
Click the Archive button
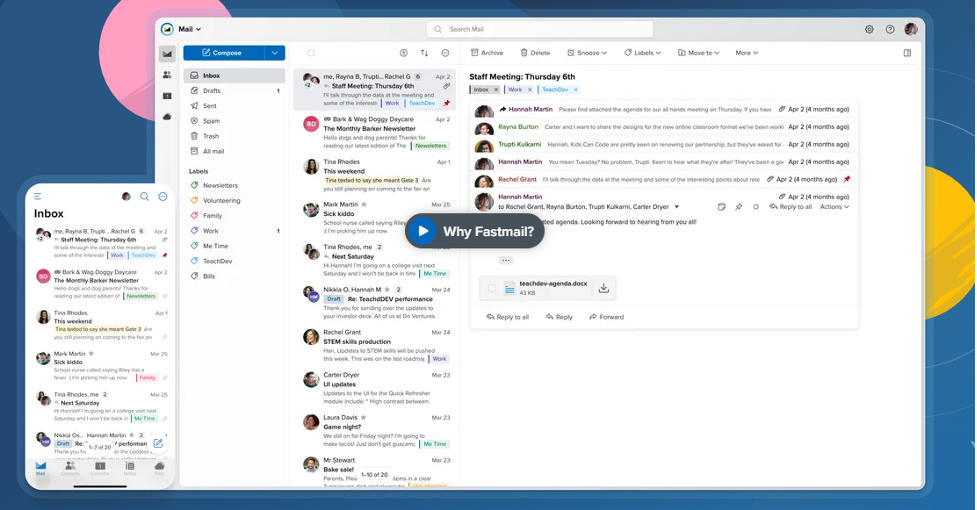(487, 53)
